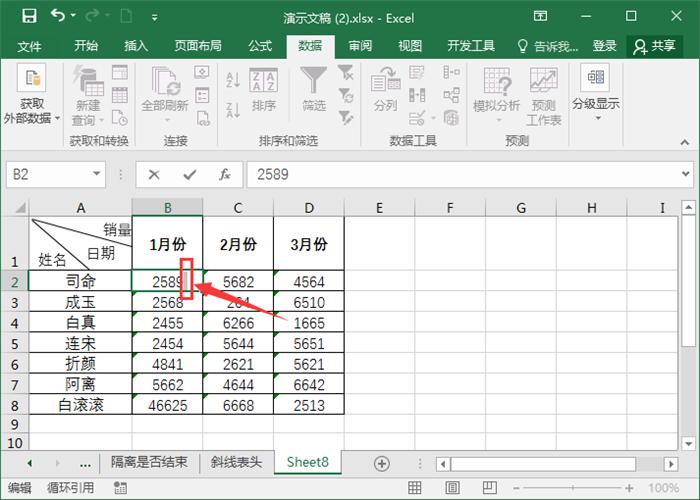The height and width of the screenshot is (500, 700).
Task: Click the Name Box showing B2
Action: (48, 174)
